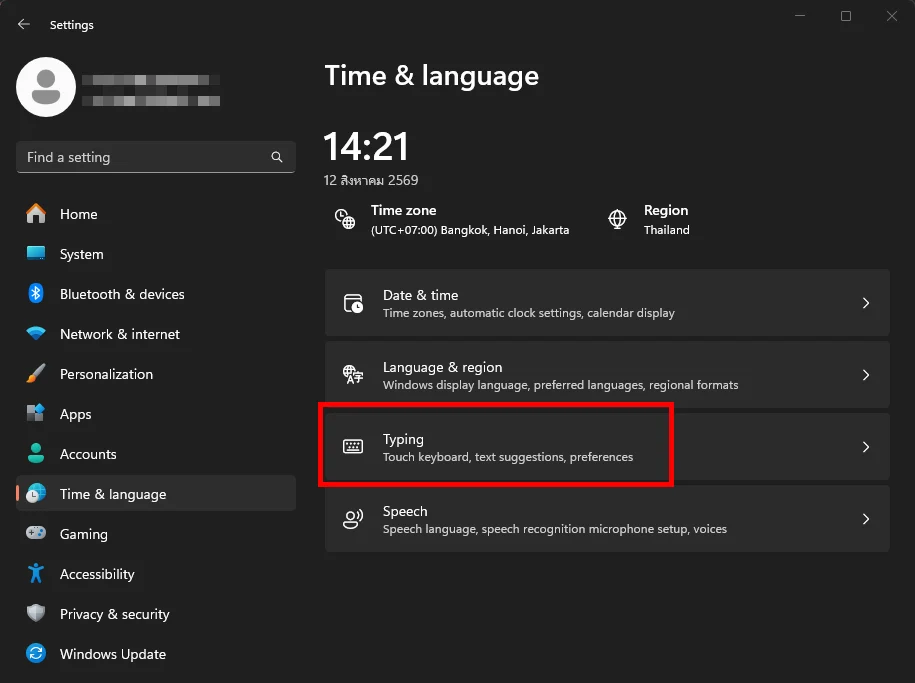Click the Accounts person icon
The image size is (915, 683).
point(36,454)
